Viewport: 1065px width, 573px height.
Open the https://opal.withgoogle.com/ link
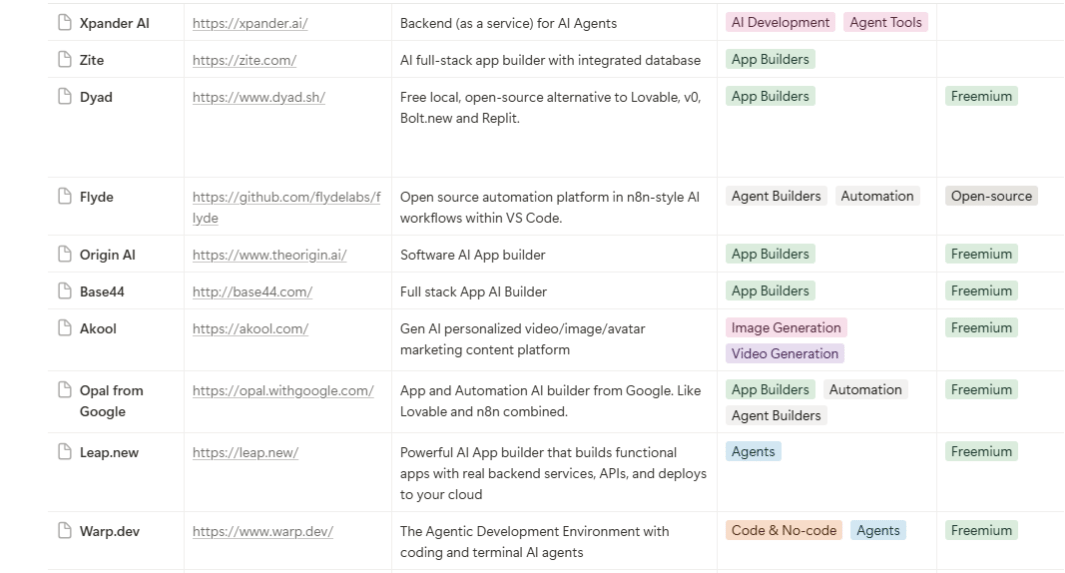pos(283,390)
